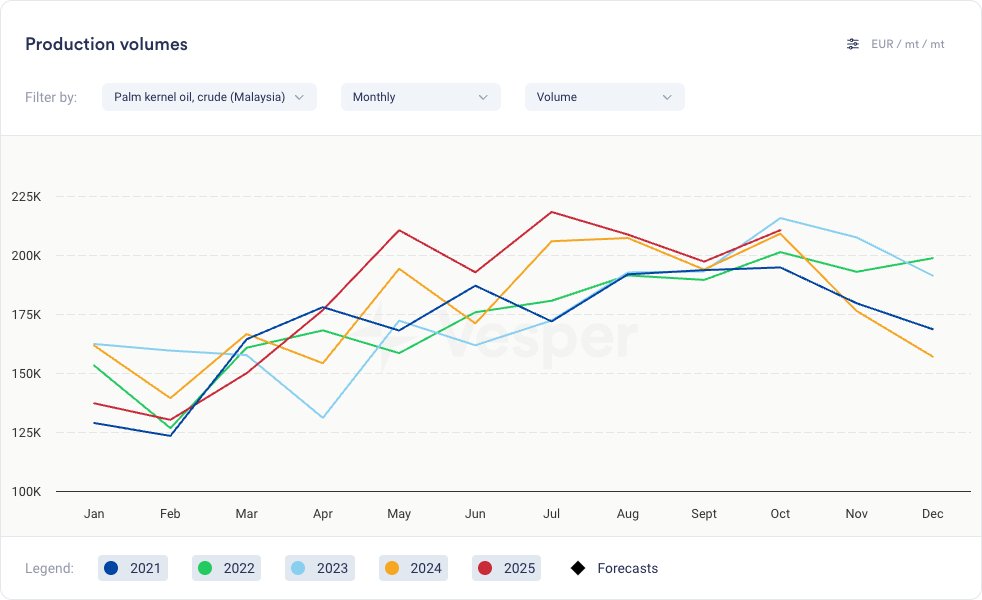Open the Palm kernel oil product dropdown
This screenshot has height=600, width=982.
pos(209,97)
